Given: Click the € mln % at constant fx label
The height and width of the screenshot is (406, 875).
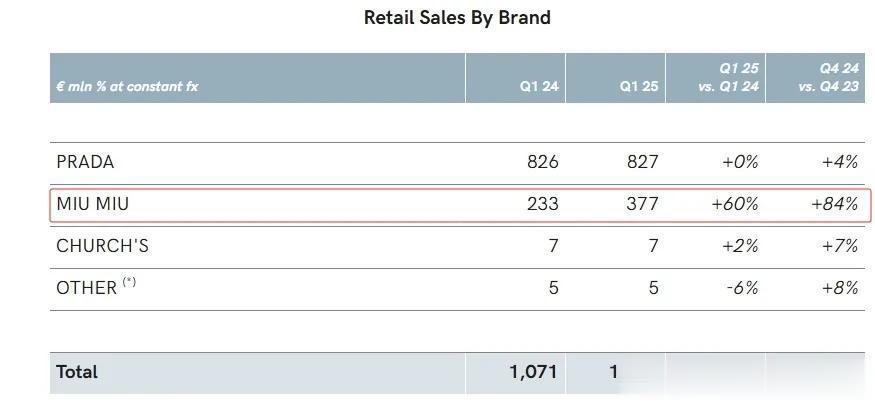Looking at the screenshot, I should [x=127, y=86].
